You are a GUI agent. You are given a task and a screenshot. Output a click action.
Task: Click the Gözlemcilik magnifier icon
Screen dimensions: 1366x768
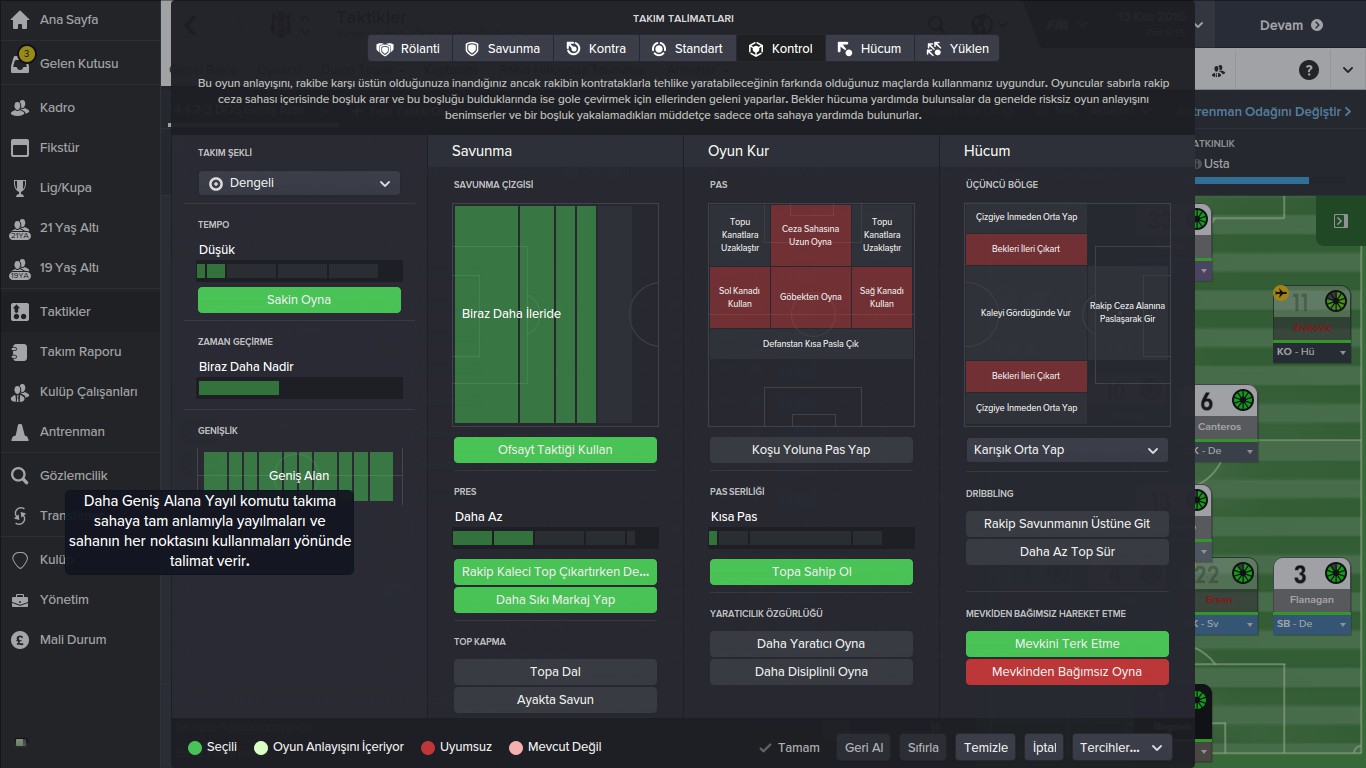click(x=20, y=476)
